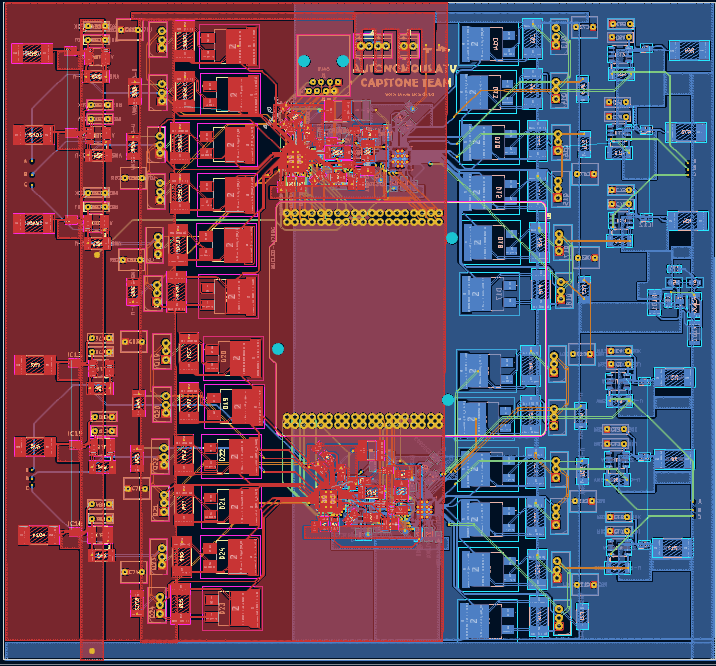Select the D23 diode footprint label
The height and width of the screenshot is (666, 716).
[x=222, y=607]
